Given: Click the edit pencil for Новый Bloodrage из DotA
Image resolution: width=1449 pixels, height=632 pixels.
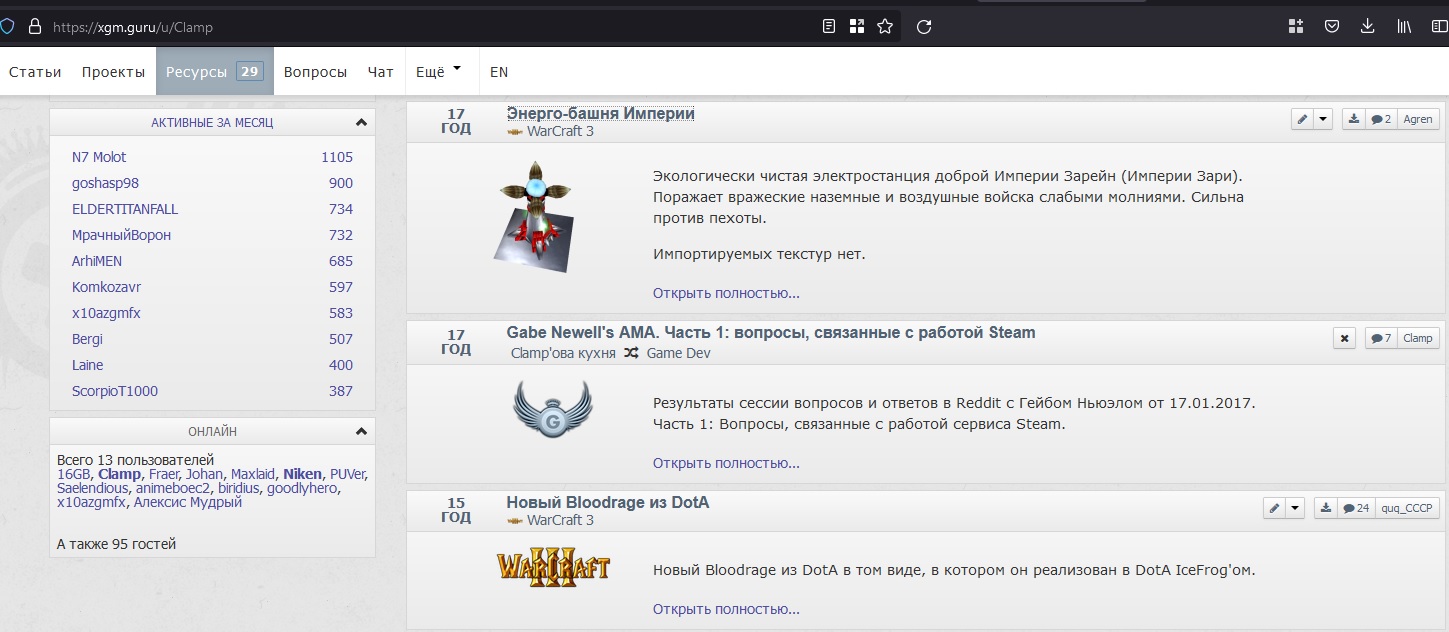Looking at the screenshot, I should (1274, 508).
